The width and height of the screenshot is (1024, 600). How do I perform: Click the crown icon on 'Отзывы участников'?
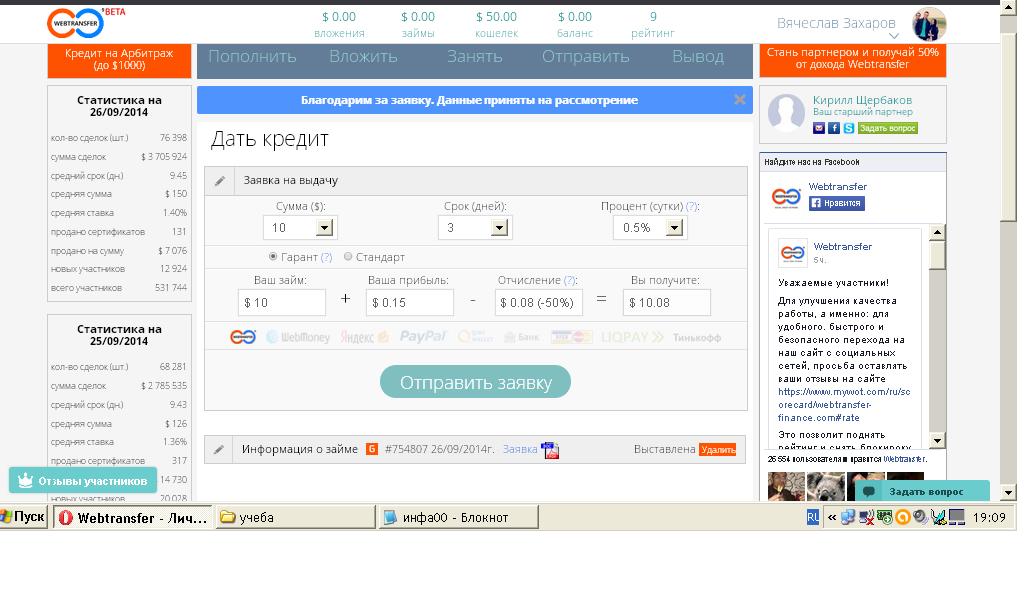[x=25, y=481]
